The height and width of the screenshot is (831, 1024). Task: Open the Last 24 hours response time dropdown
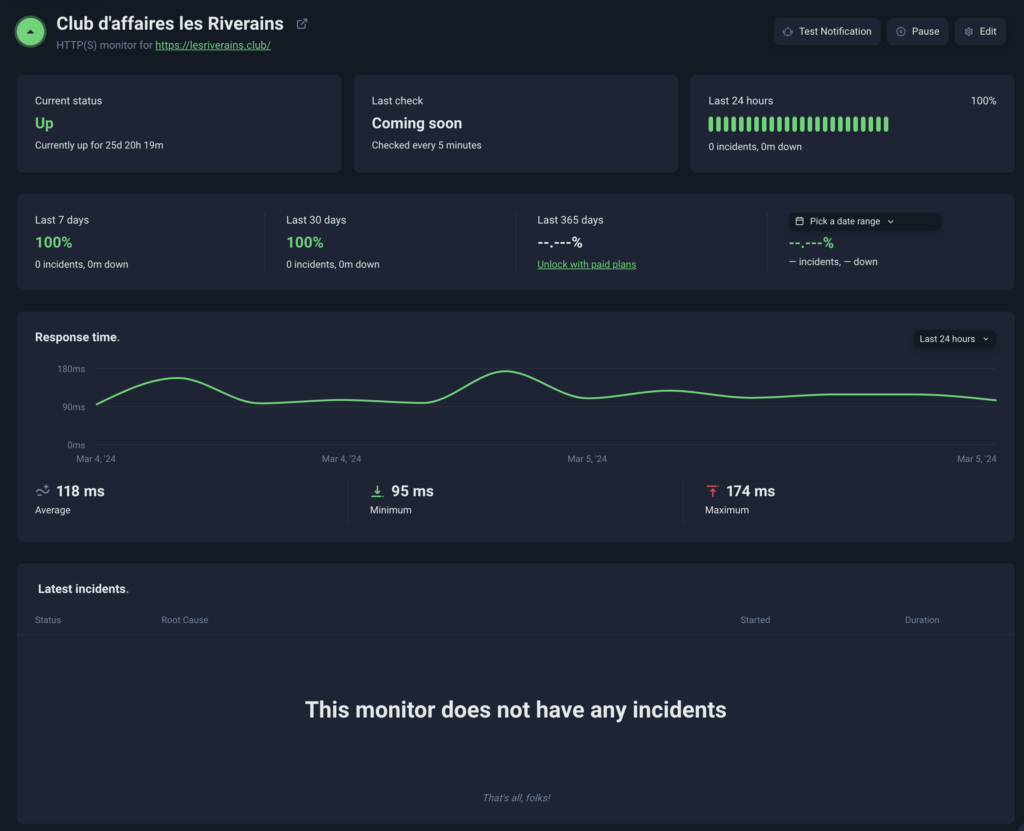(x=954, y=339)
